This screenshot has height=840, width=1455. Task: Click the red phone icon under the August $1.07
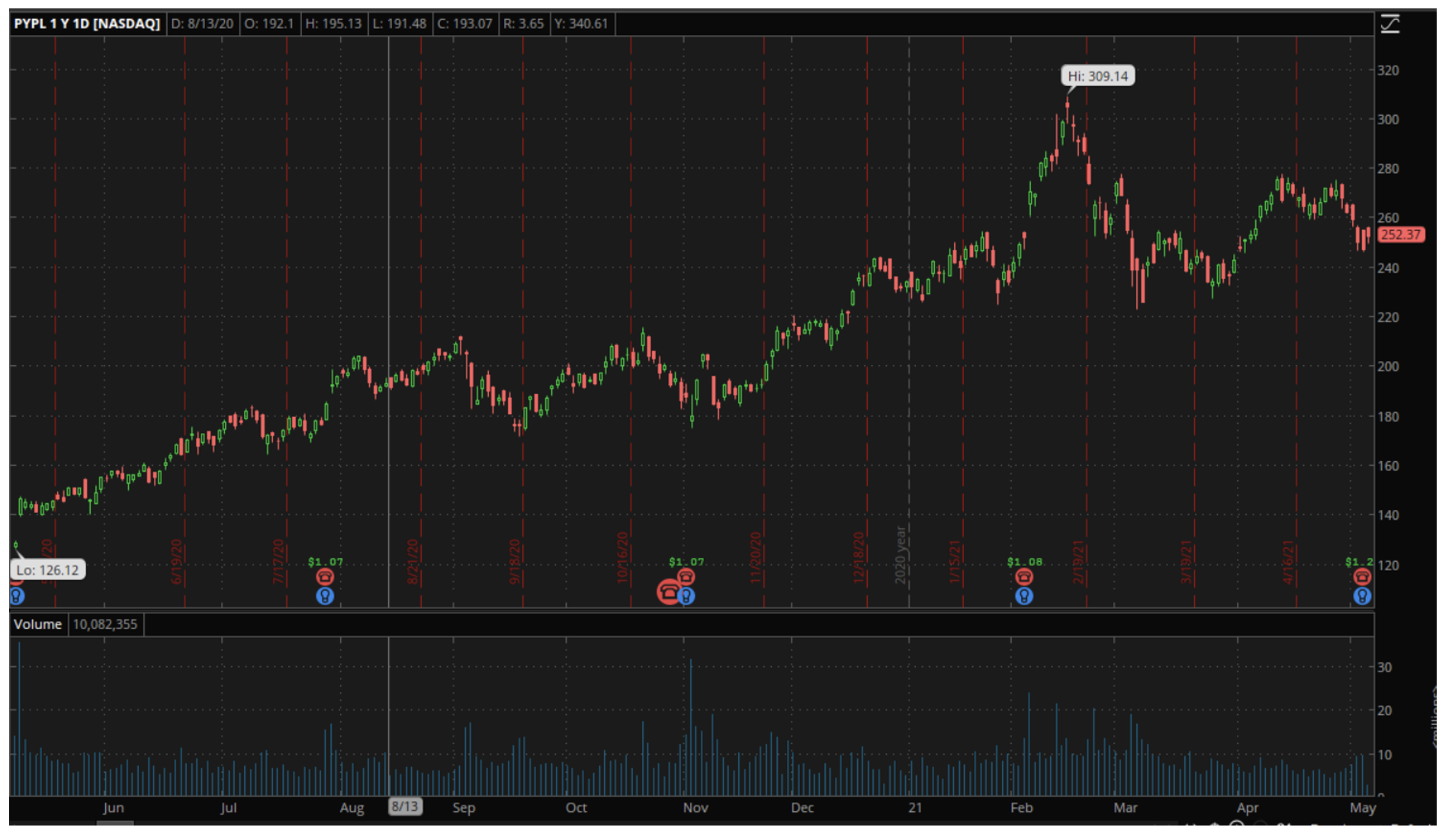click(x=325, y=577)
